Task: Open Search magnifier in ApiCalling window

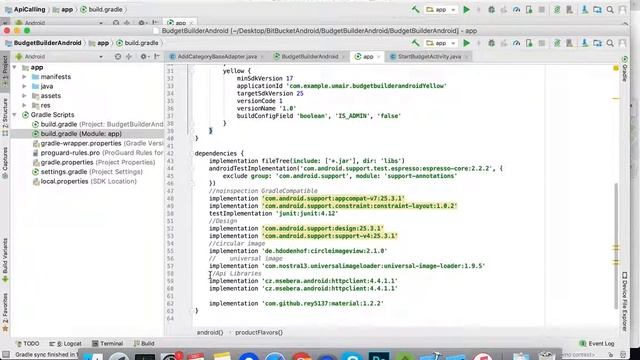Action: coord(610,9)
